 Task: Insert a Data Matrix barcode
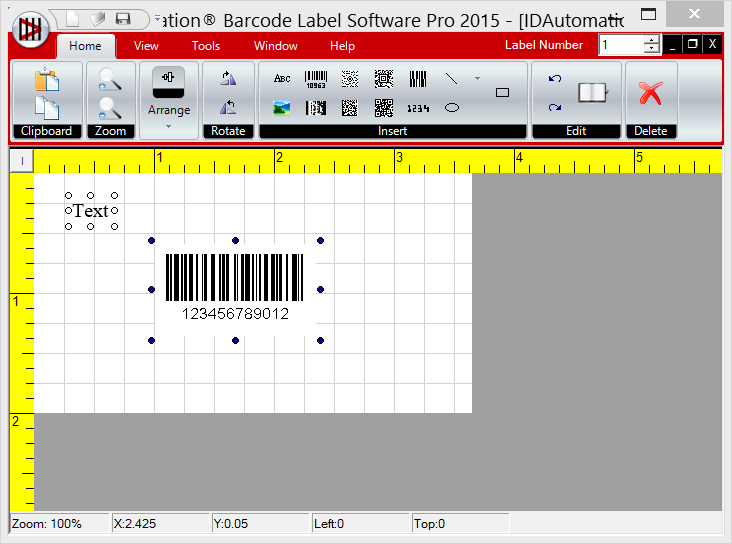coord(350,108)
